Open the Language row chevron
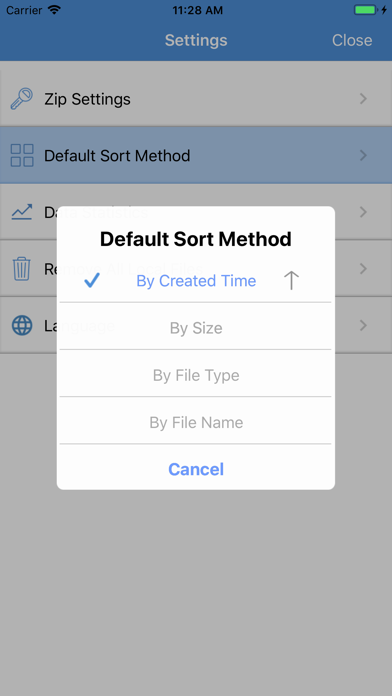This screenshot has height=696, width=392. pos(363,325)
